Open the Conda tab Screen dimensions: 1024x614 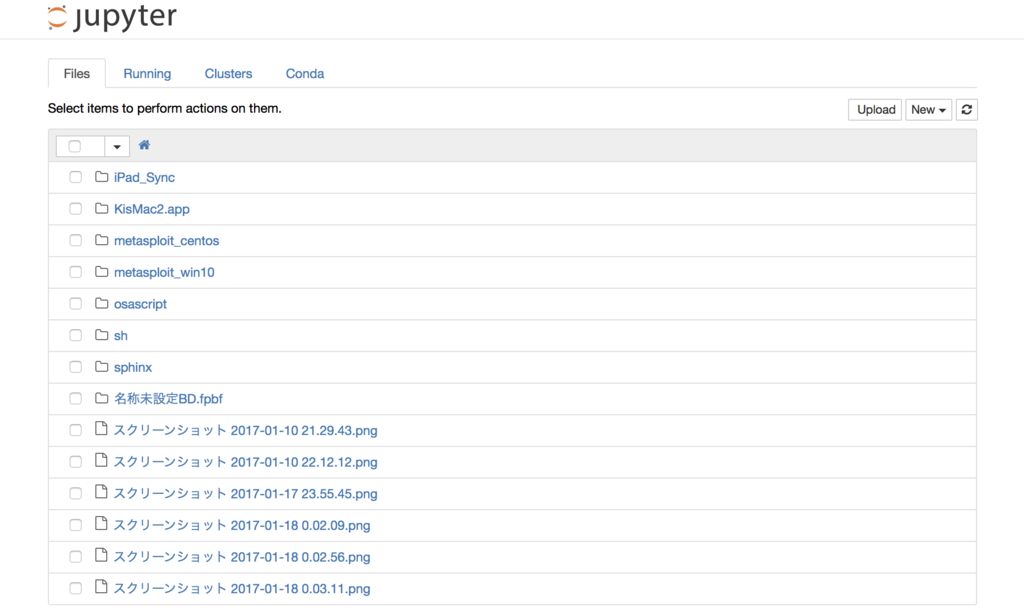click(304, 74)
